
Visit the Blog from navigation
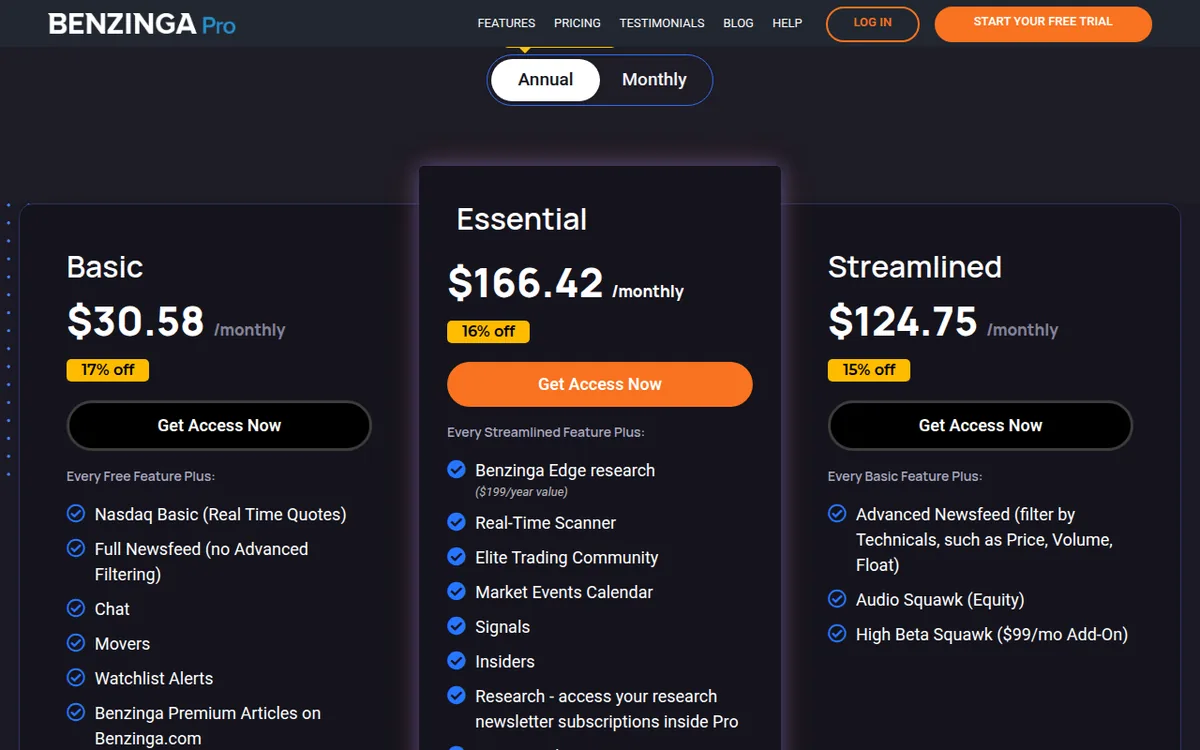click(x=738, y=23)
